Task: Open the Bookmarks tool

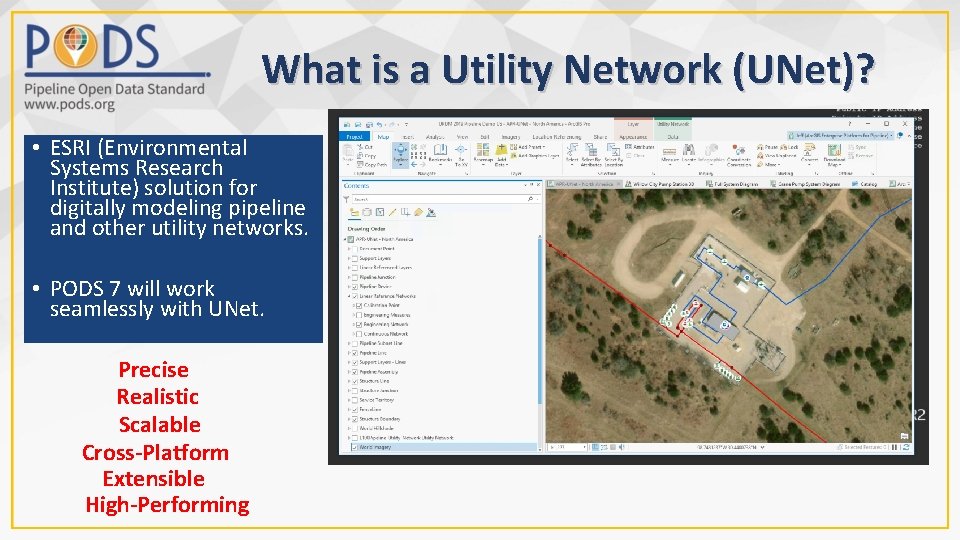Action: tap(440, 154)
